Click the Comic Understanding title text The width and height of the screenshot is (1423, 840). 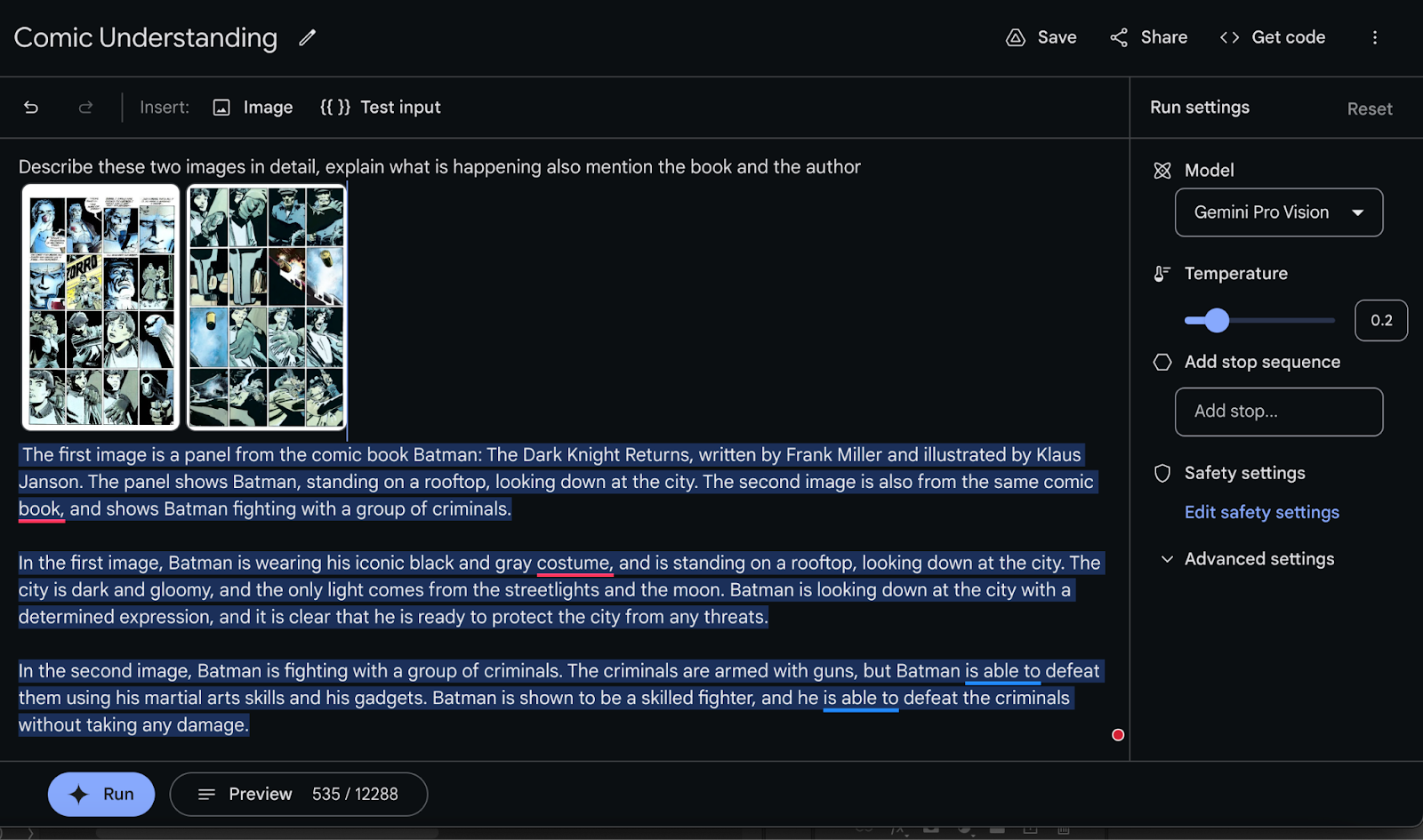(146, 37)
